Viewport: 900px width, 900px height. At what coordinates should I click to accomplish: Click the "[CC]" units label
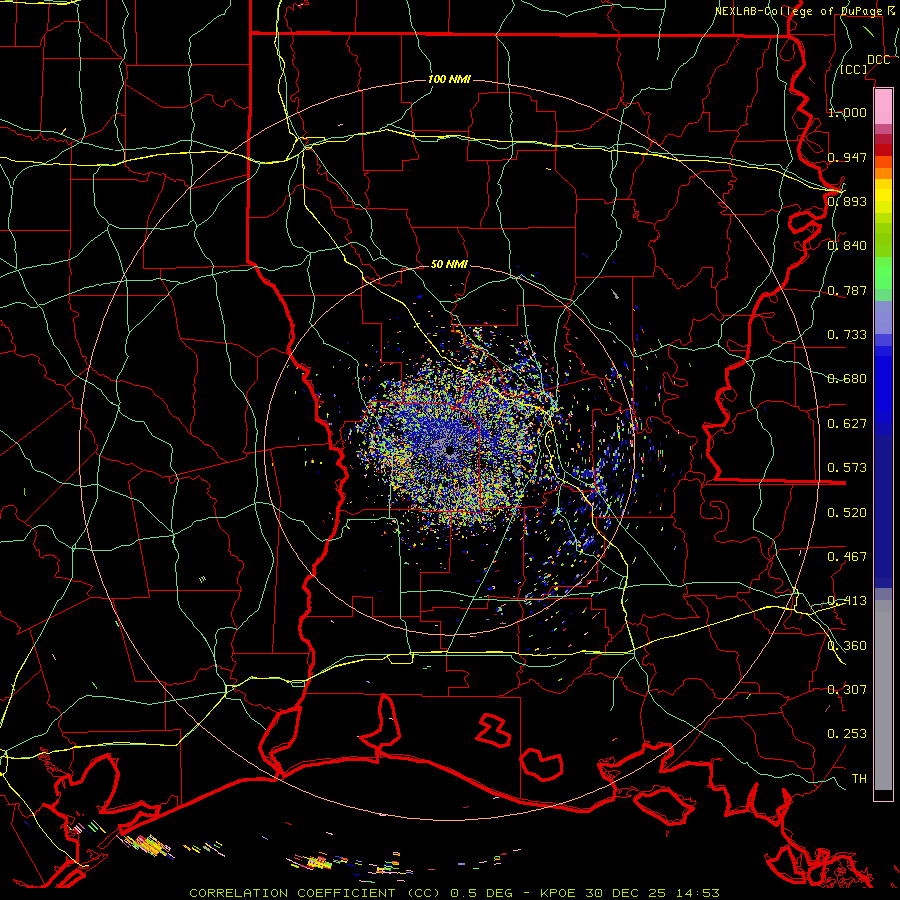[x=853, y=69]
